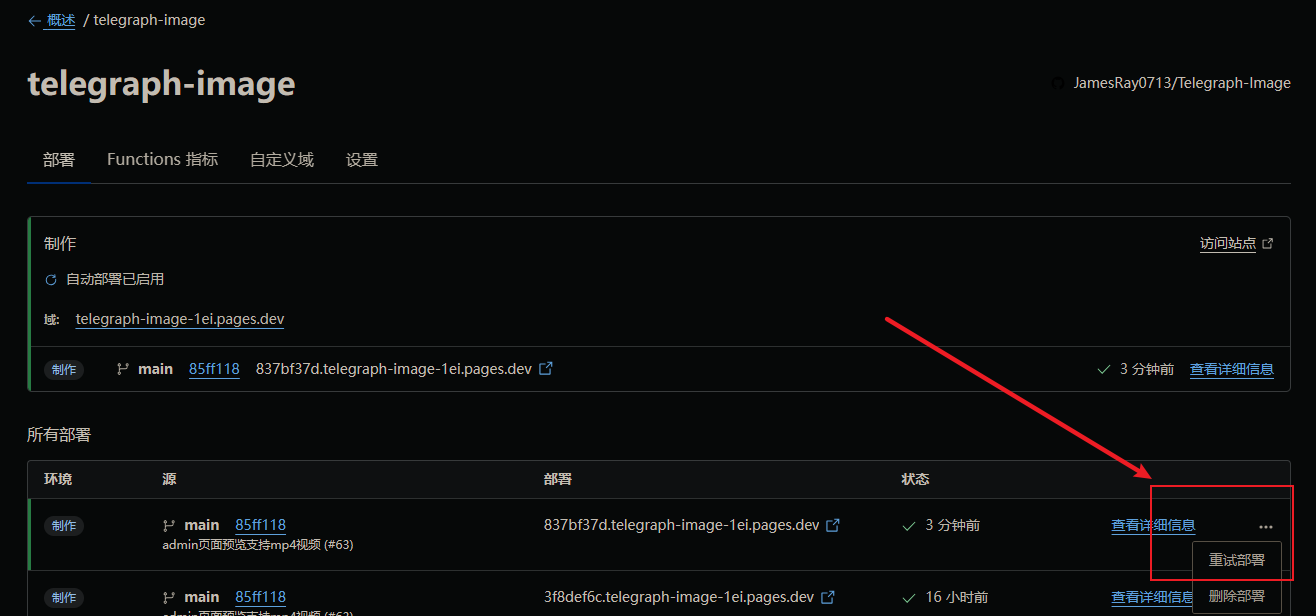Open commit 85ff118 in the 16 小时前 row

click(x=260, y=597)
